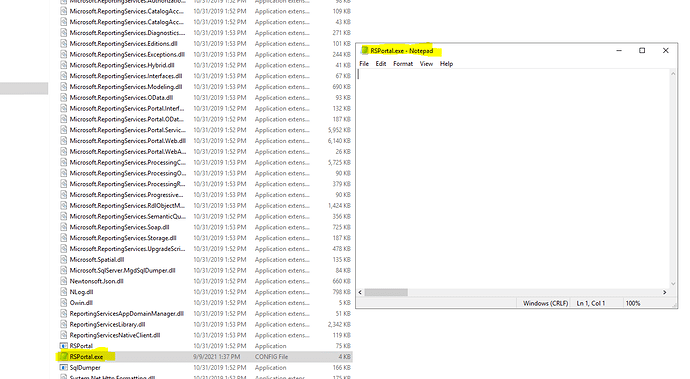Select the Newtonsoft.Json.dll file name
This screenshot has height=379, width=690.
(96, 281)
